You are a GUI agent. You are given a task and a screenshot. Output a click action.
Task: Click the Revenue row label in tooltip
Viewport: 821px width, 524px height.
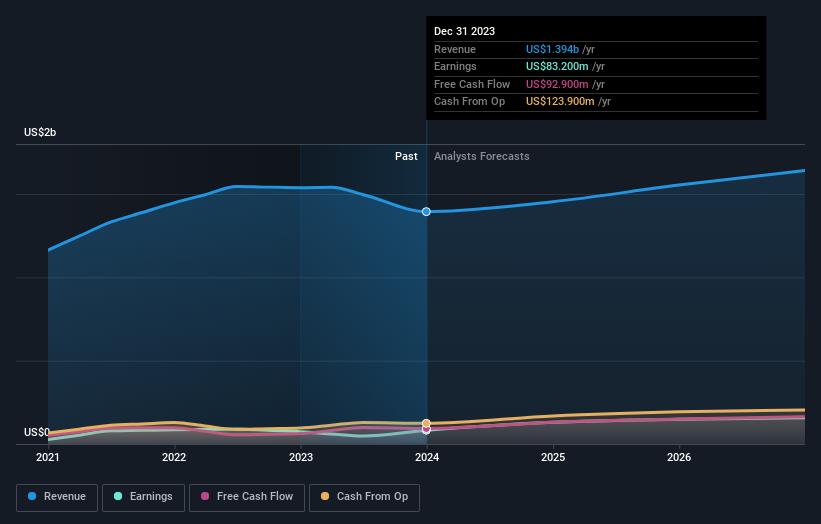pyautogui.click(x=455, y=49)
